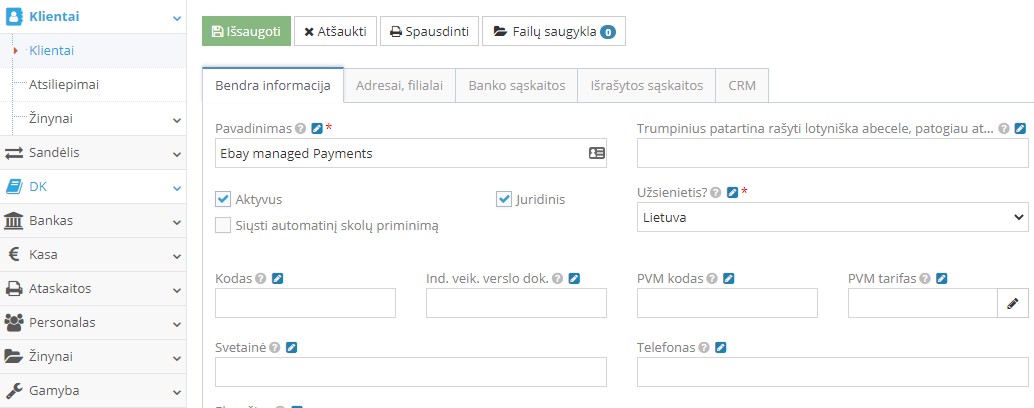This screenshot has height=408, width=1034.
Task: Uncheck the Juridinis checkbox
Action: [x=504, y=199]
